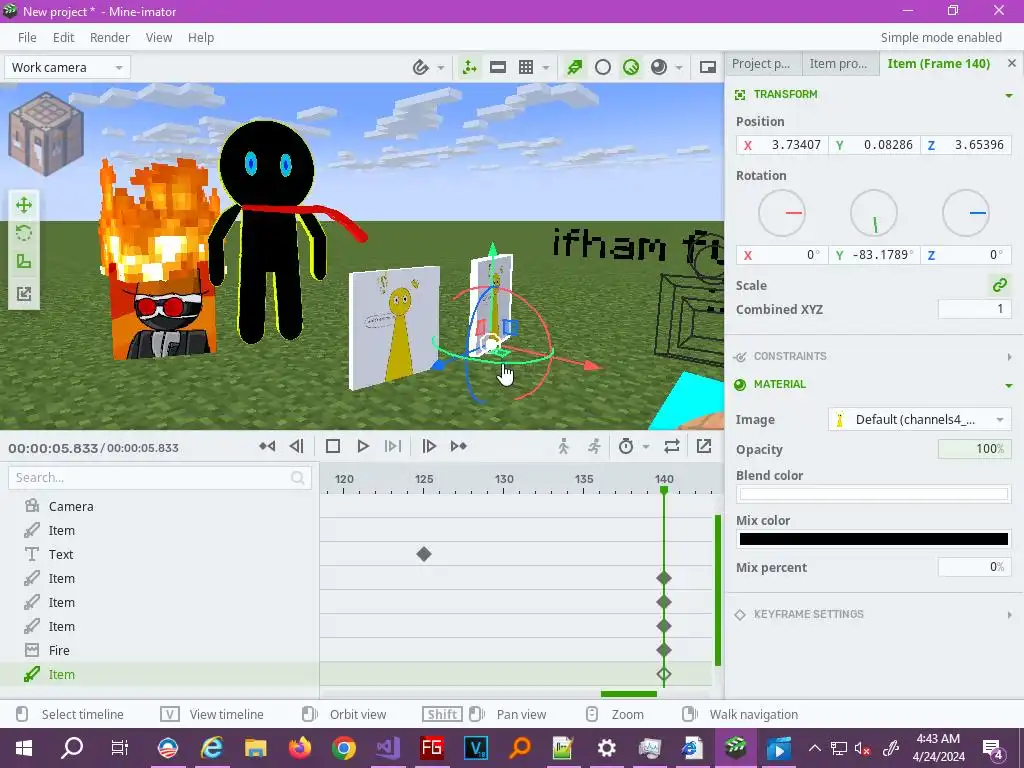Switch to the Project properties tab

[x=761, y=63]
